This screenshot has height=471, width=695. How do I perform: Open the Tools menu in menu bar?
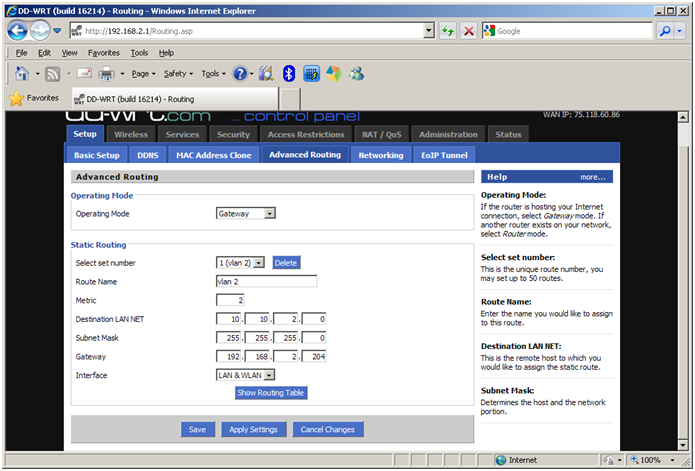[x=139, y=53]
